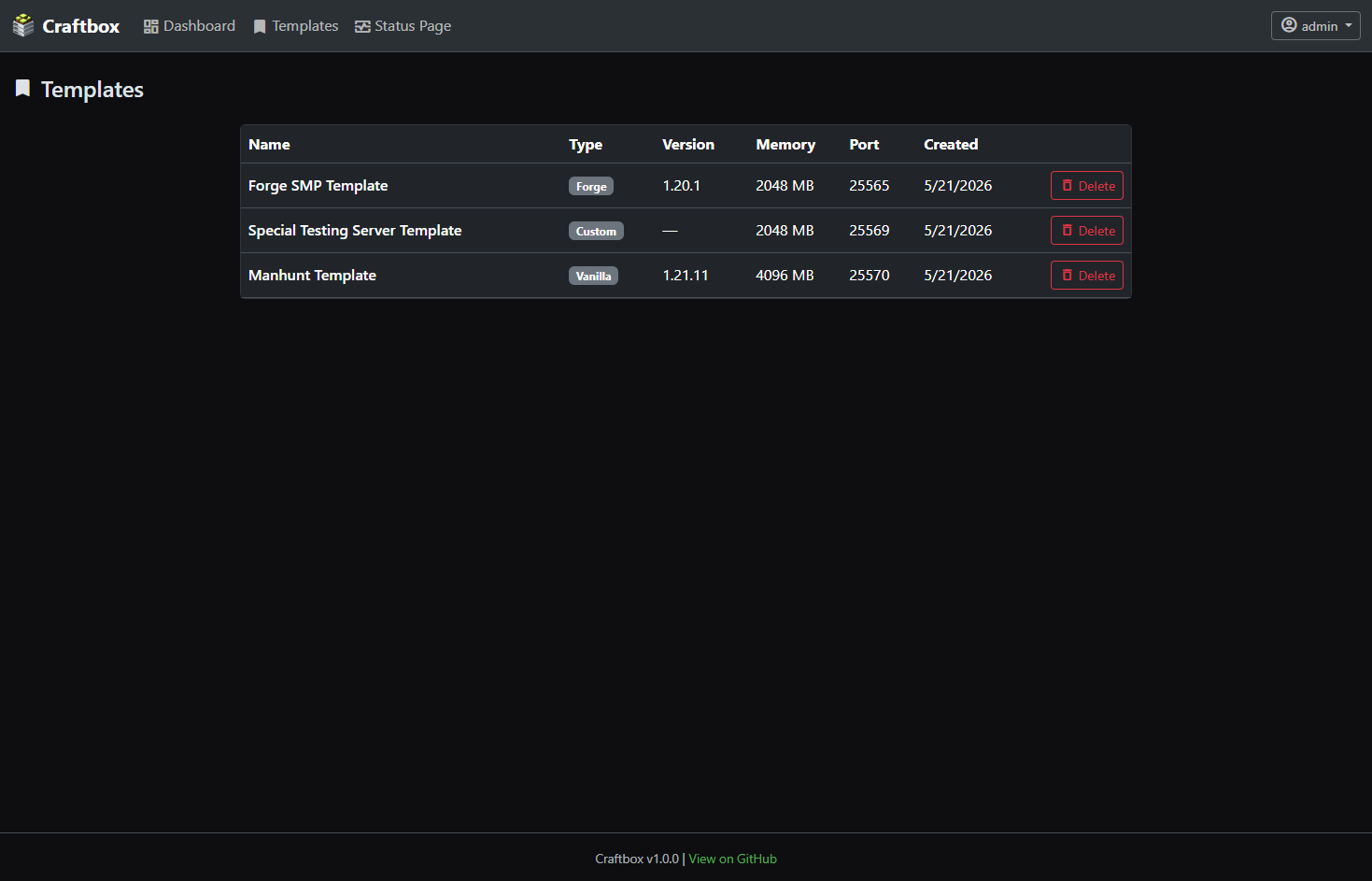Select the Forge SMP Template name
Screen dimensions: 1372x881
pyautogui.click(x=318, y=186)
